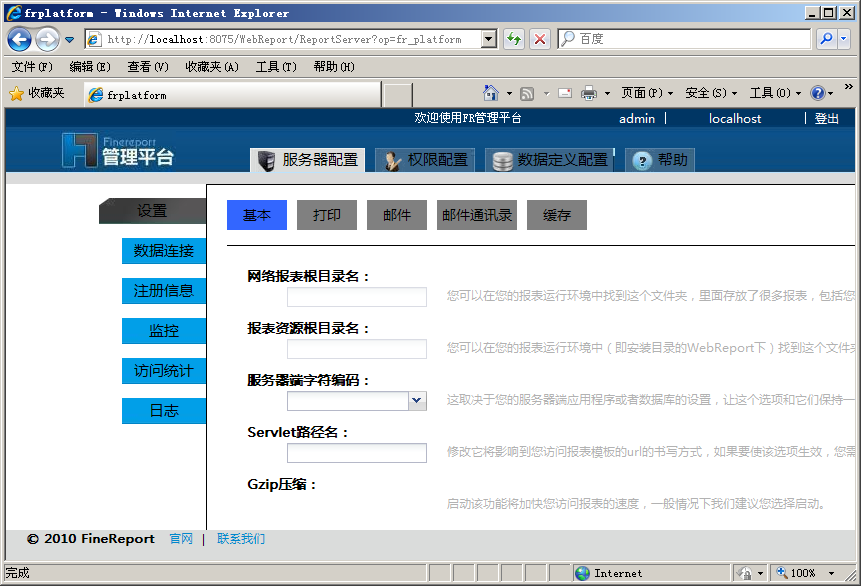Expand the address bar URL dropdown
The image size is (861, 586).
tap(489, 39)
